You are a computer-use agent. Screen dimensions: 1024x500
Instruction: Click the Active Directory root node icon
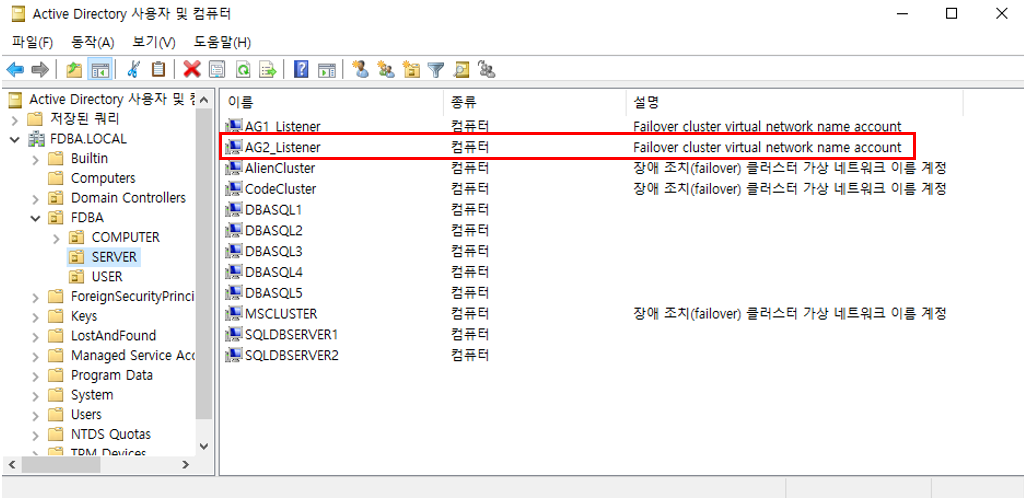[16, 100]
